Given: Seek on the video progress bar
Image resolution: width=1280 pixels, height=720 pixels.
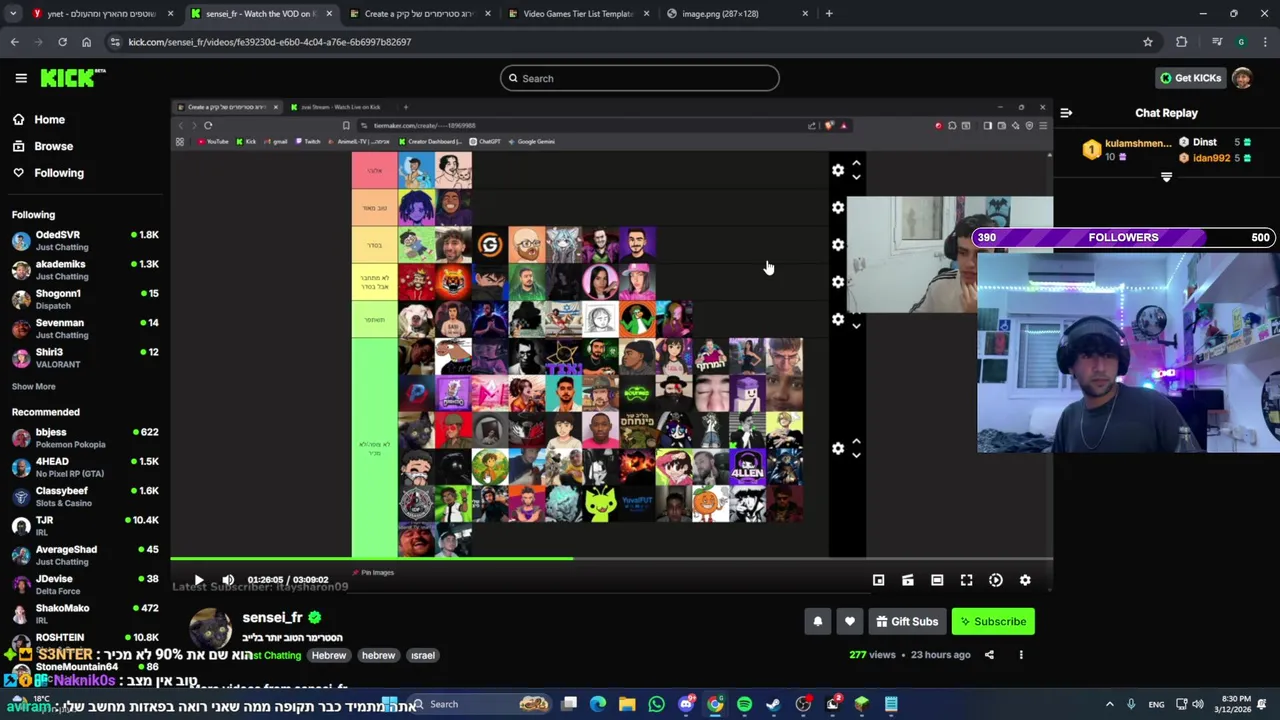Looking at the screenshot, I should [611, 558].
